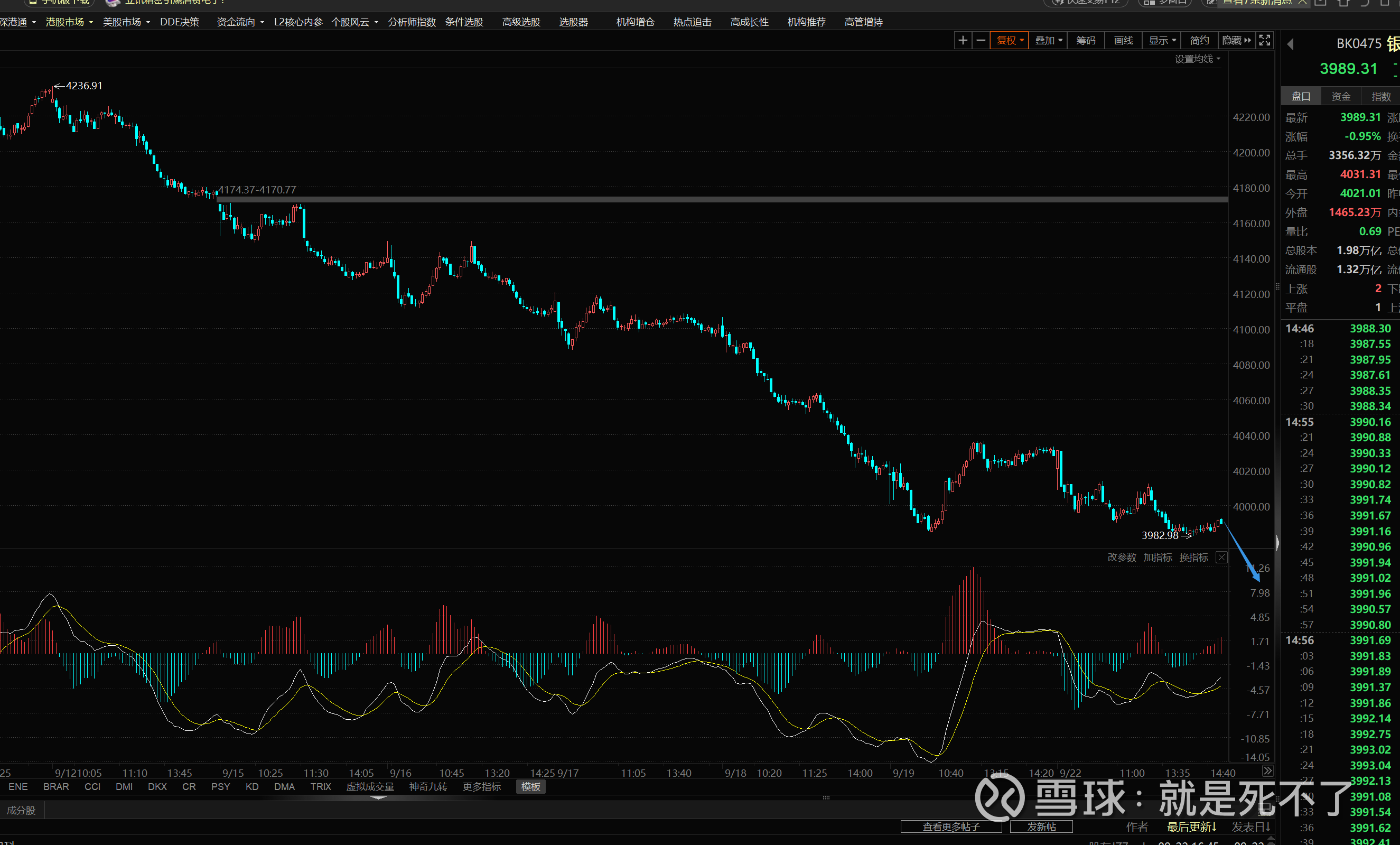
Task: Click the 发新帖 button
Action: click(1041, 827)
